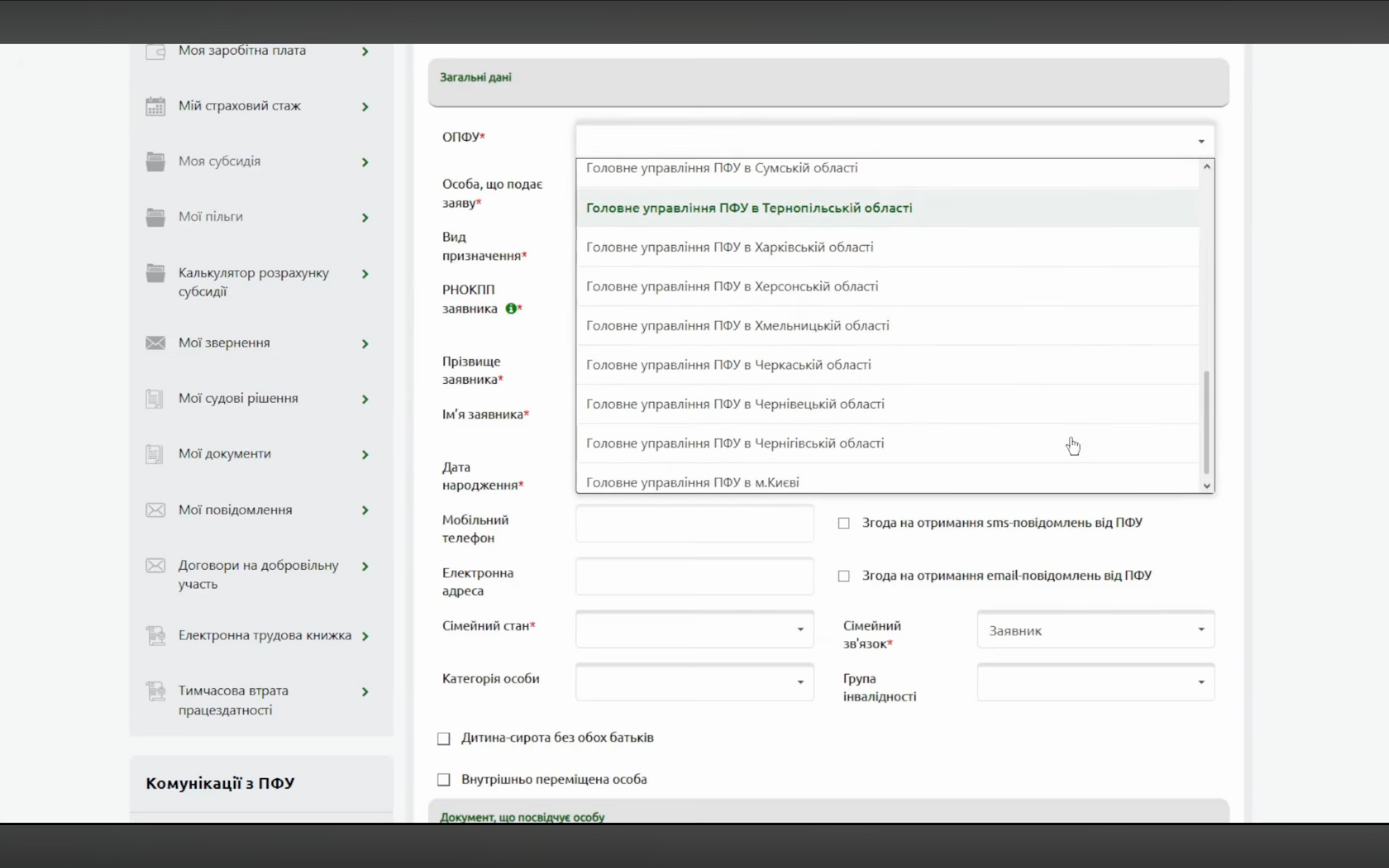
Task: Expand Група інвалідності dropdown
Action: click(1095, 683)
